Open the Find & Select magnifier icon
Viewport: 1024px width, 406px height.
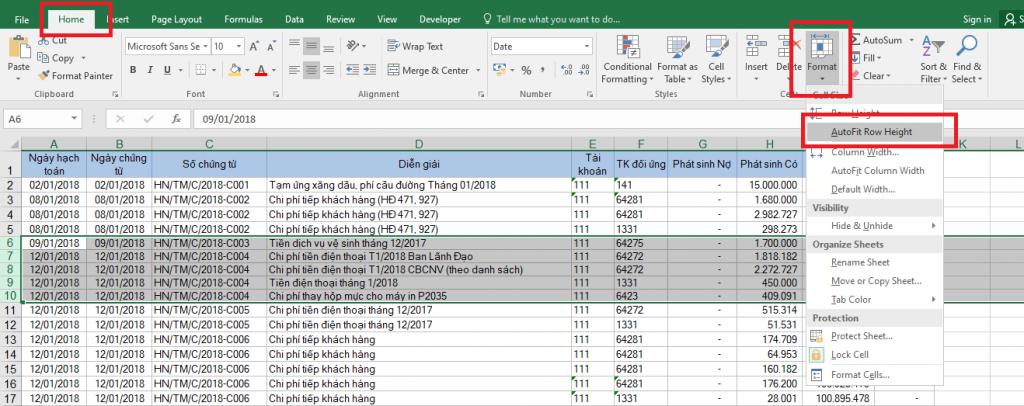pyautogui.click(x=967, y=45)
